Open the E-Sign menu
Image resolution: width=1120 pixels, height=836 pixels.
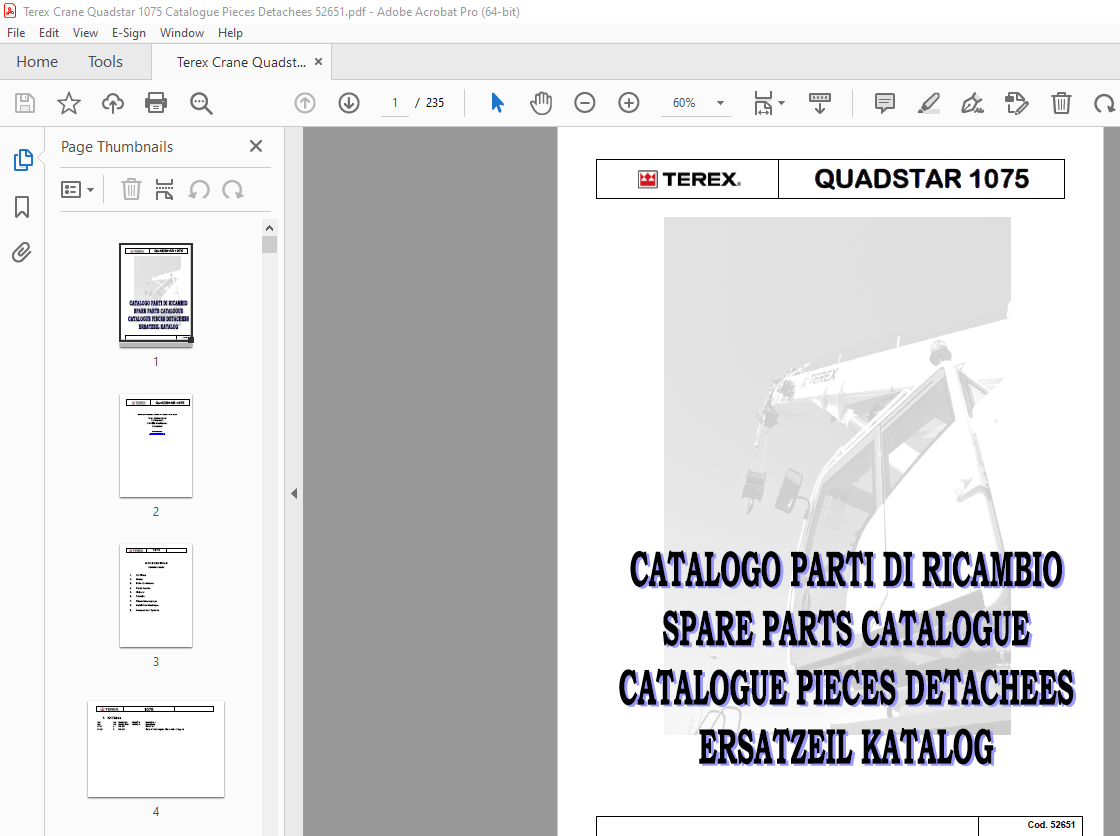[x=129, y=33]
